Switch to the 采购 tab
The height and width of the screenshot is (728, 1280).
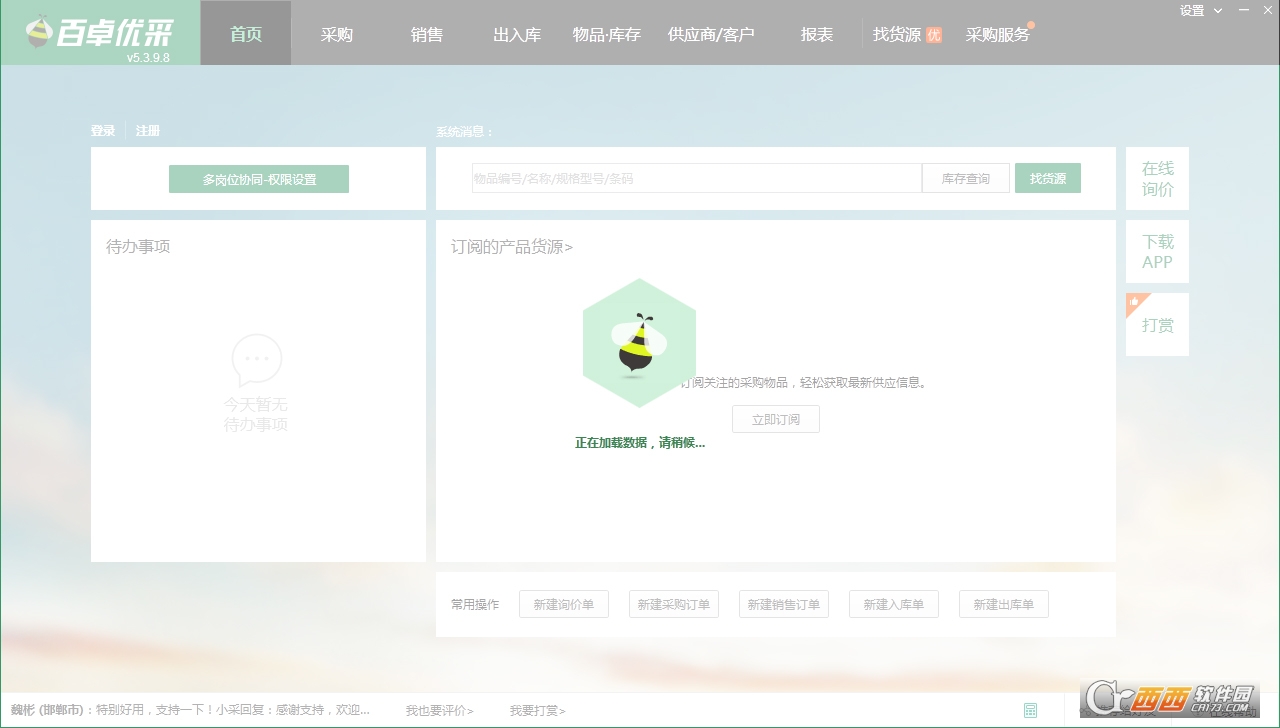click(336, 34)
